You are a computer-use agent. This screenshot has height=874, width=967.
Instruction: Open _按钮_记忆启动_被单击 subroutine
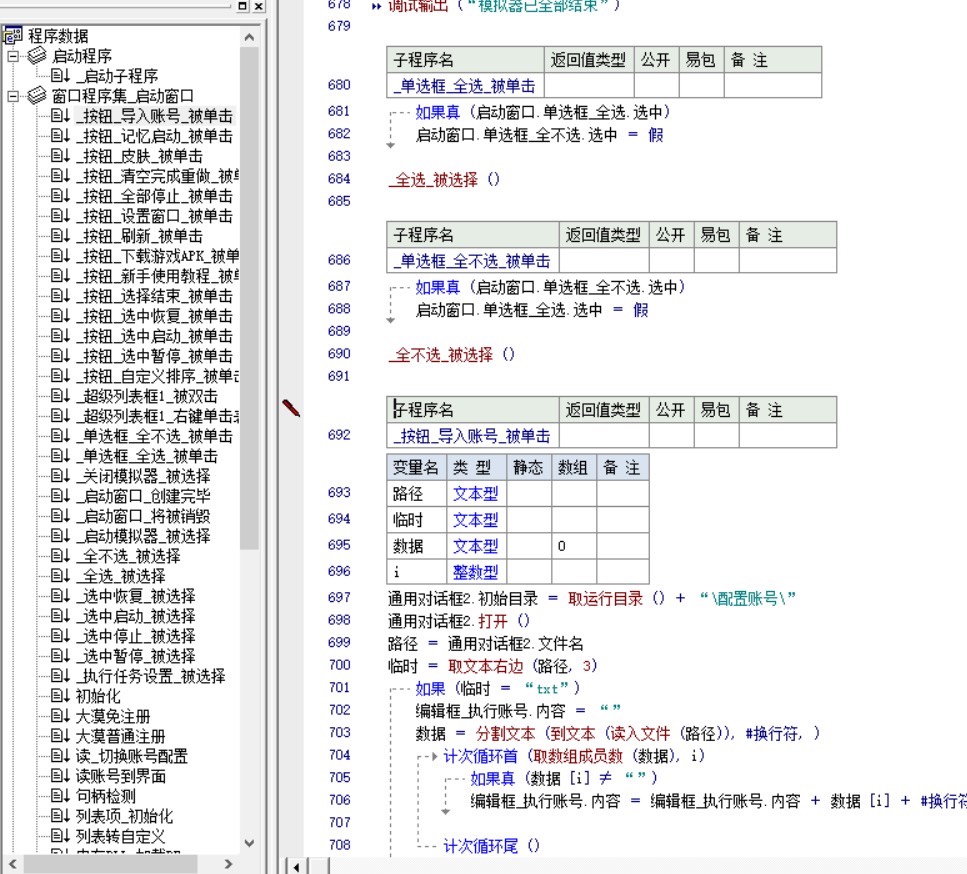(x=154, y=136)
